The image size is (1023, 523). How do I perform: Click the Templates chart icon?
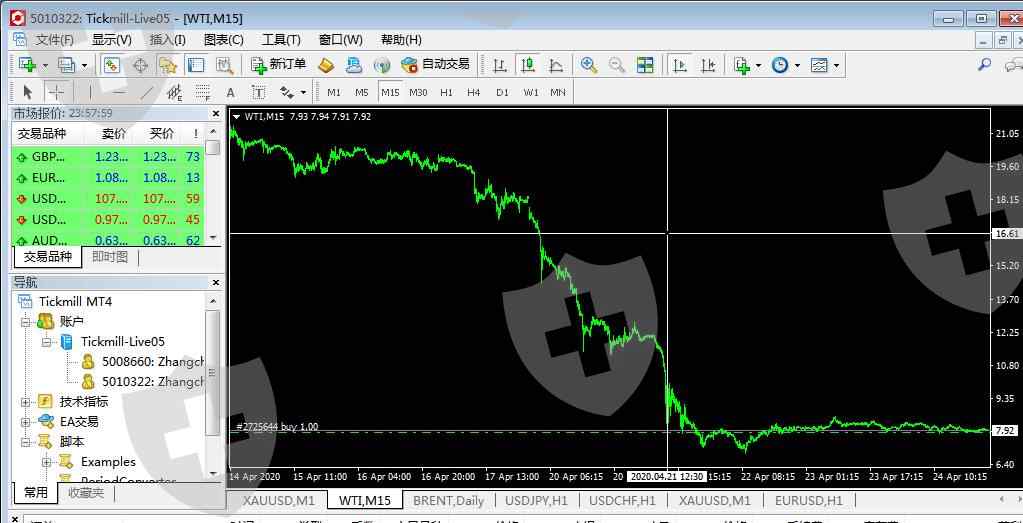819,65
